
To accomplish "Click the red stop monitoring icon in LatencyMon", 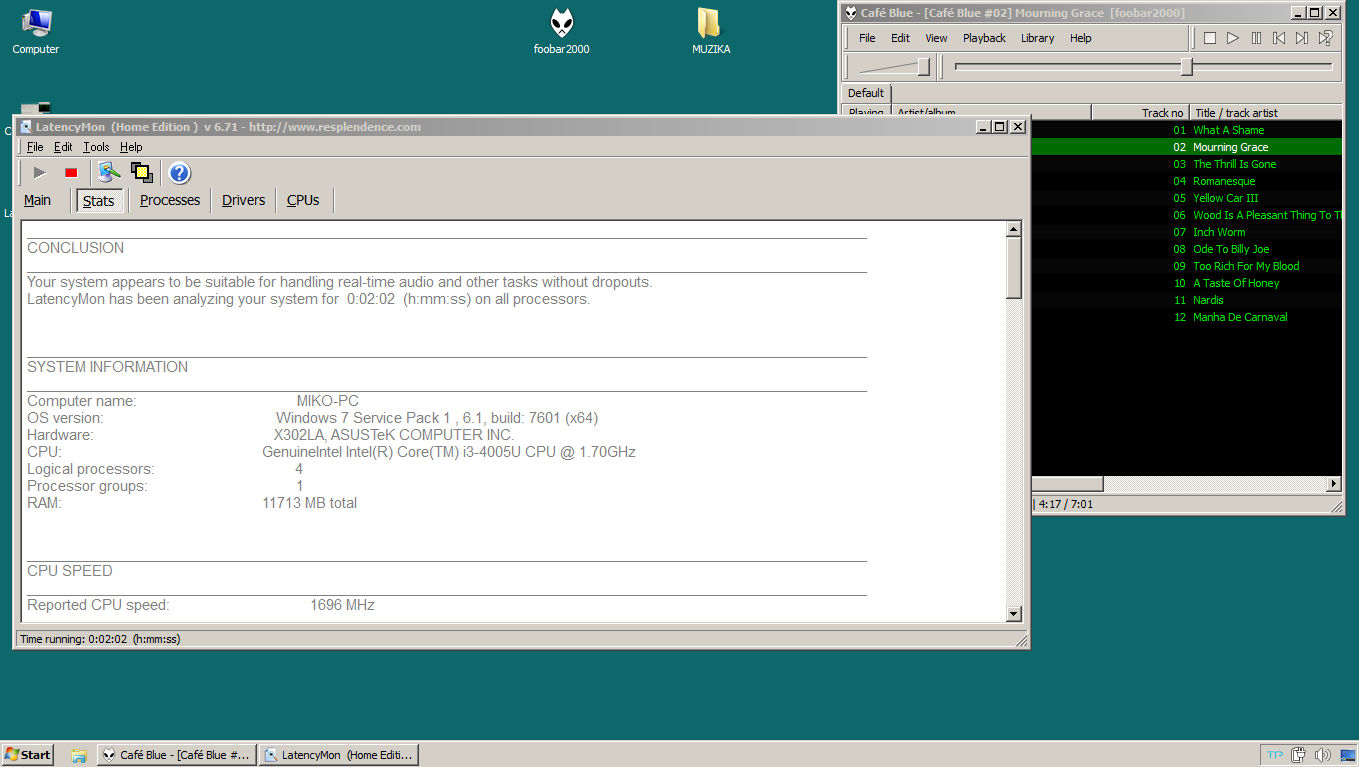I will [71, 173].
